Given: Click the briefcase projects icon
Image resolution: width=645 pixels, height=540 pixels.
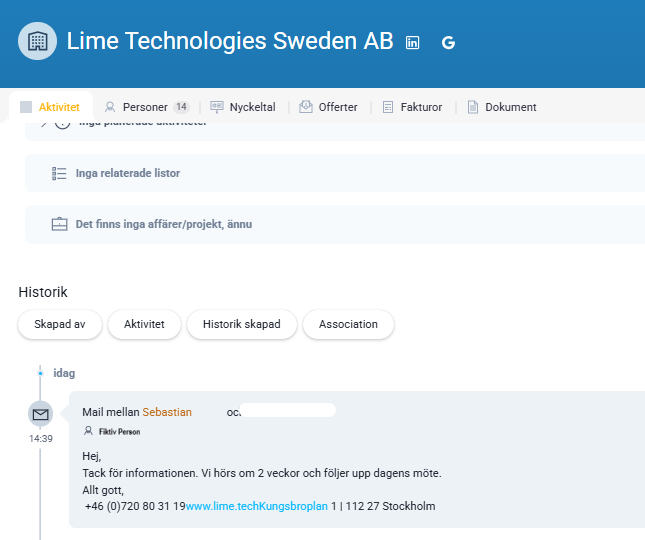Looking at the screenshot, I should click(x=59, y=224).
